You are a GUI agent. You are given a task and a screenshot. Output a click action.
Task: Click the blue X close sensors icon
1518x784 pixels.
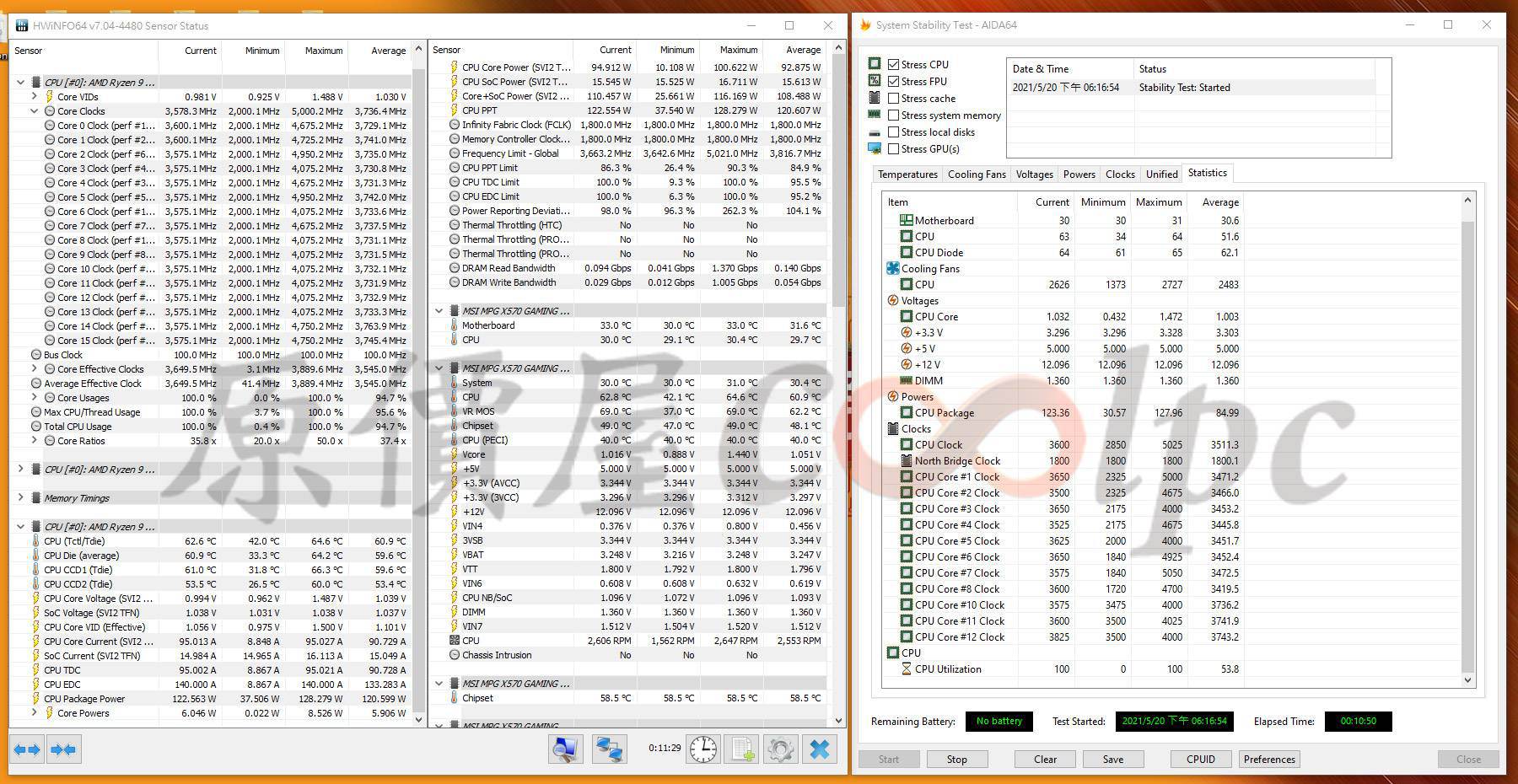tap(820, 749)
